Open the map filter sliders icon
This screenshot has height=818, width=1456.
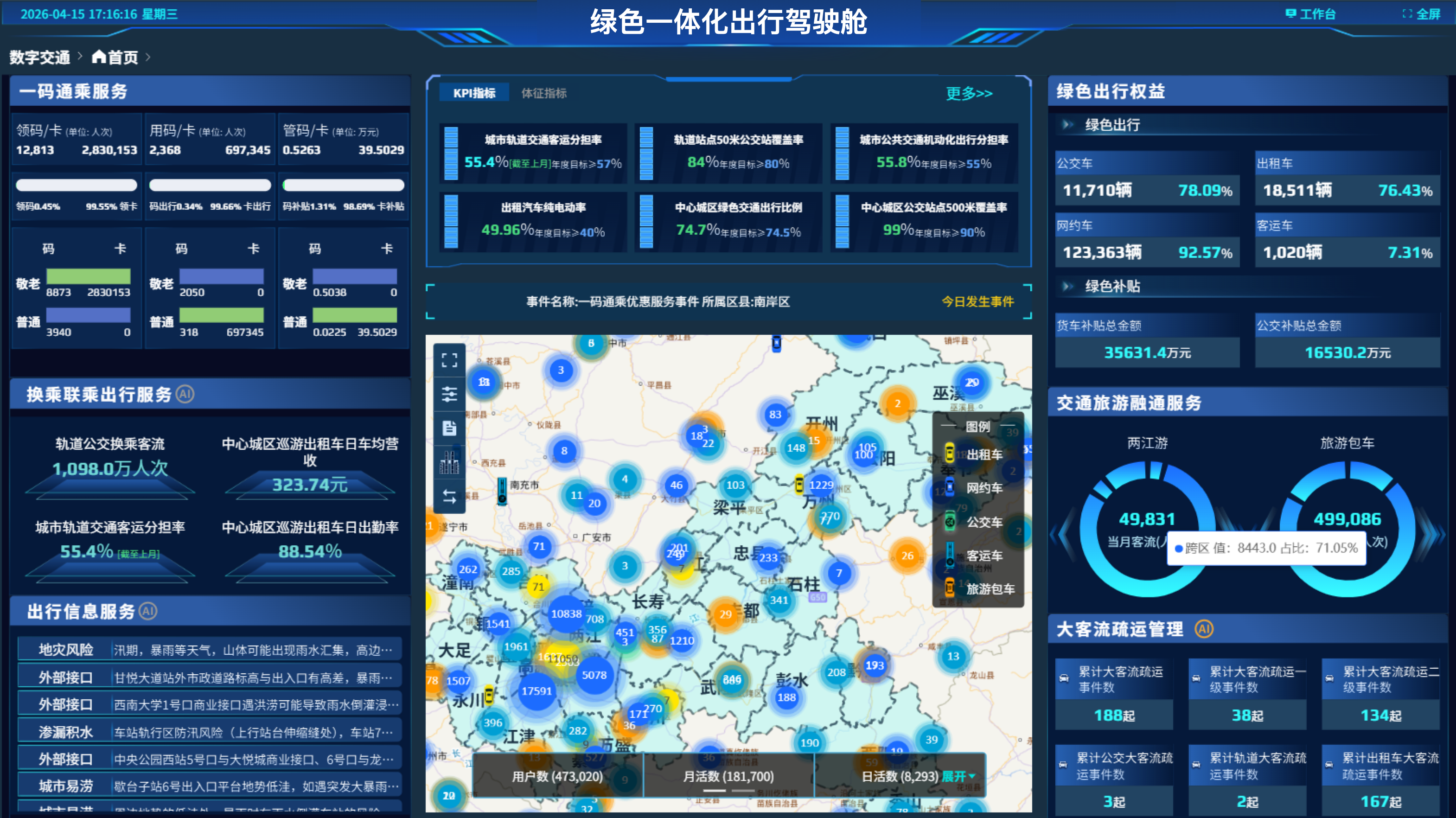coord(449,394)
